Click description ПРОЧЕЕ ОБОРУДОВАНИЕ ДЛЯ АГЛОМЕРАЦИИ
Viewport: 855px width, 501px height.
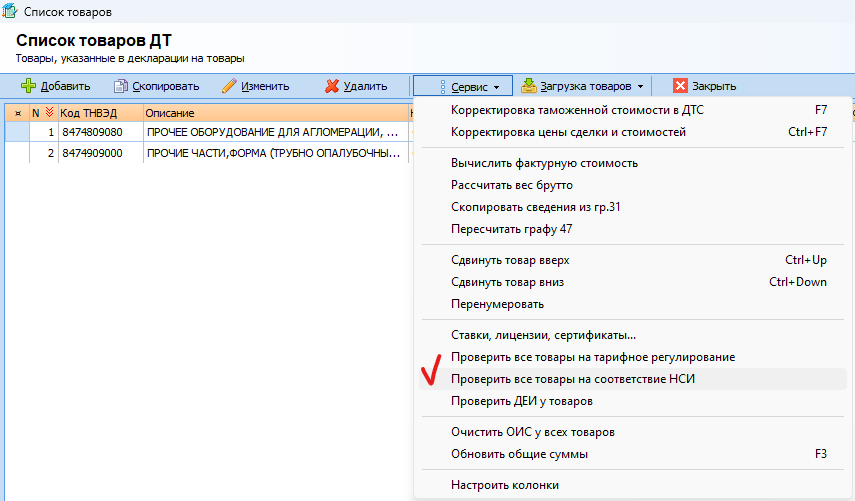275,132
